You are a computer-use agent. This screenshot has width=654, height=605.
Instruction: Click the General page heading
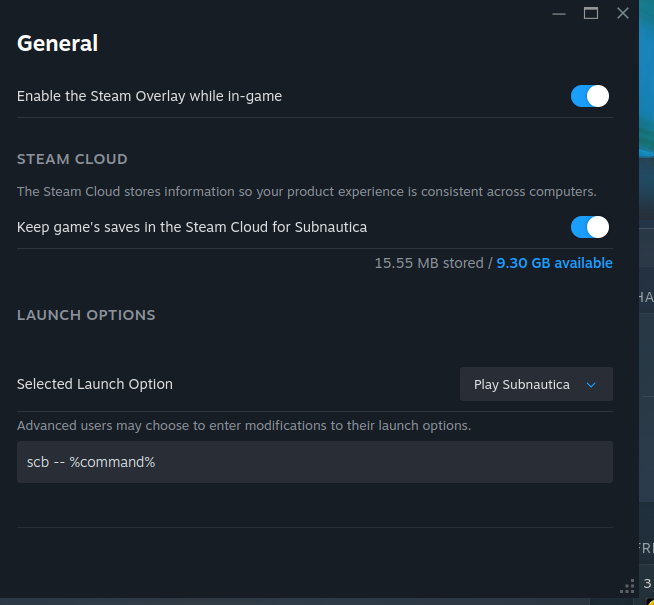point(58,43)
